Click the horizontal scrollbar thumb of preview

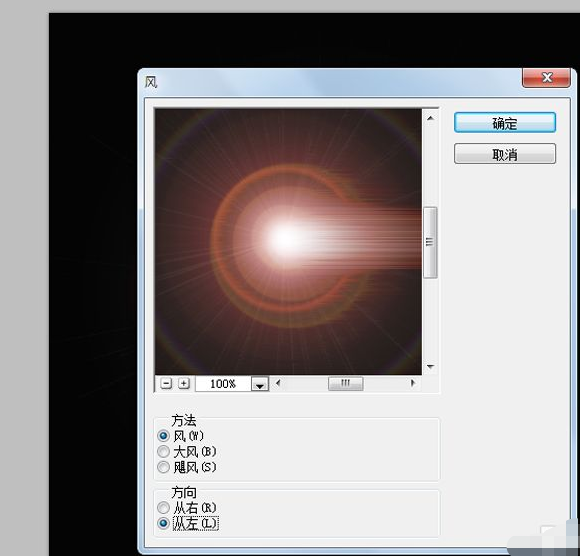click(x=345, y=384)
